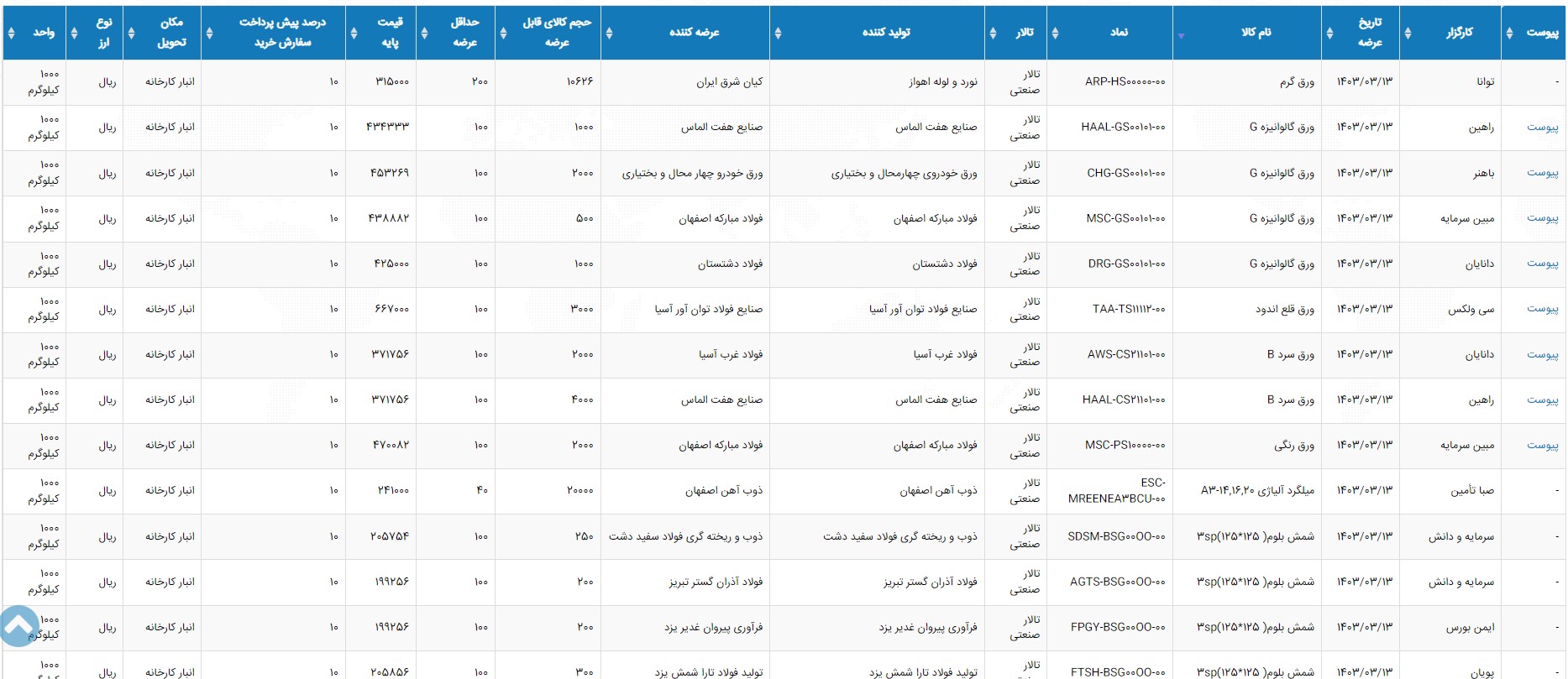This screenshot has width=1568, height=679.
Task: Click broker name سی ولکس
Action: pos(1471,310)
